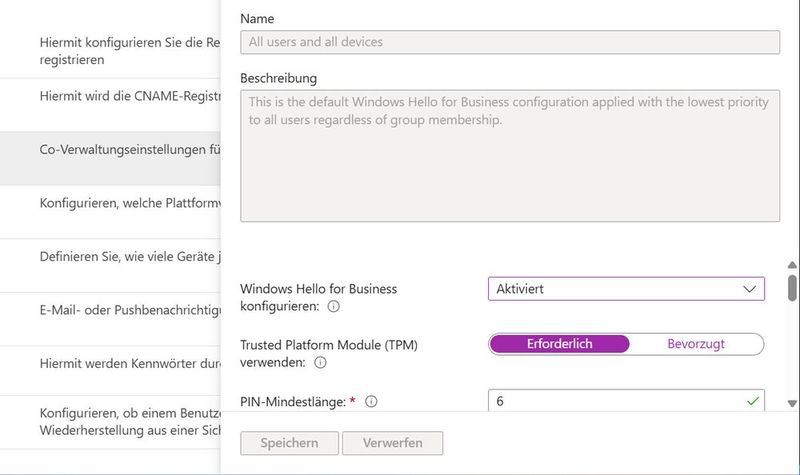
Task: Click the Speichern button
Action: 289,443
